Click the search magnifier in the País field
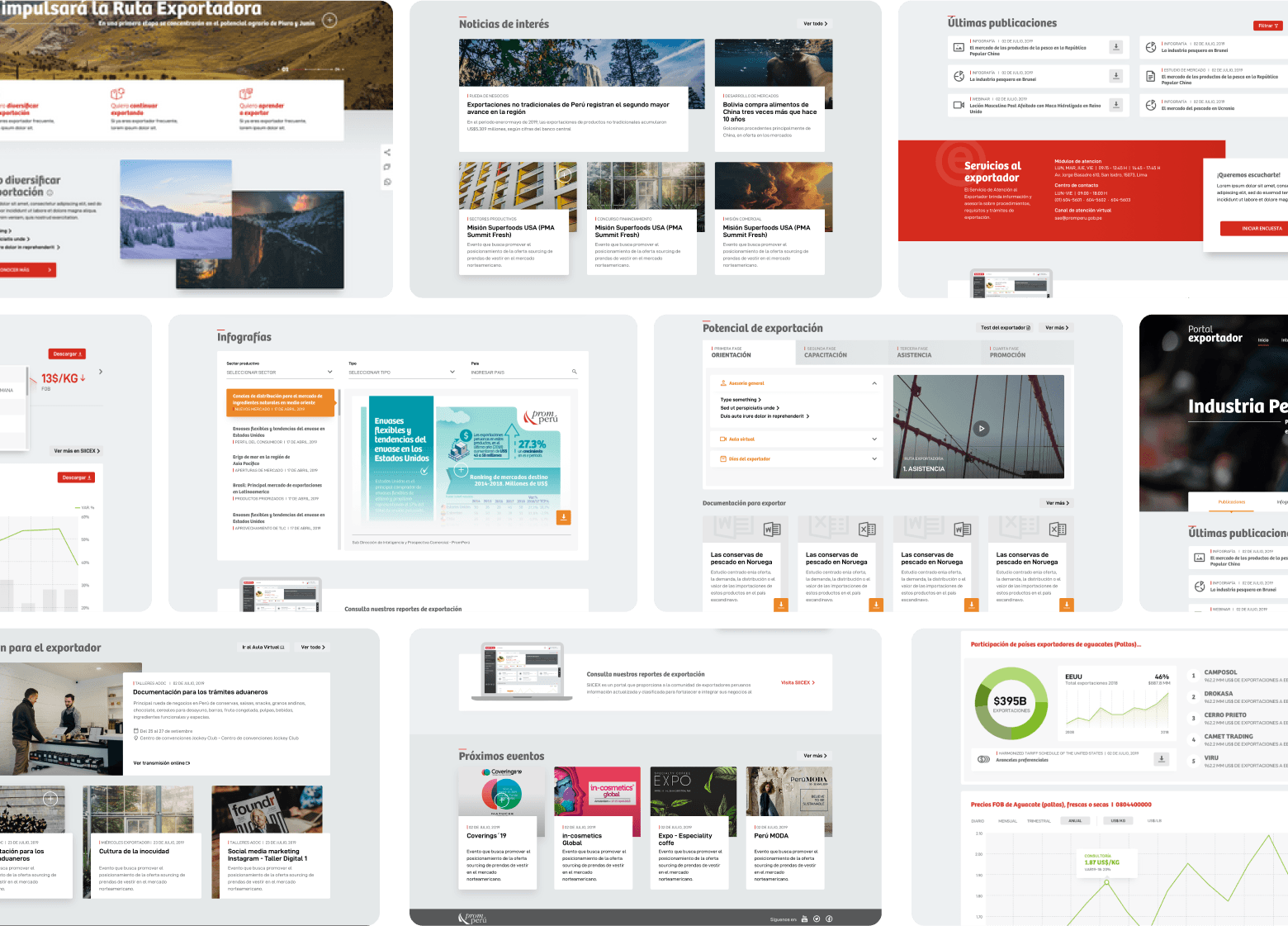The width and height of the screenshot is (1288, 926). click(574, 372)
